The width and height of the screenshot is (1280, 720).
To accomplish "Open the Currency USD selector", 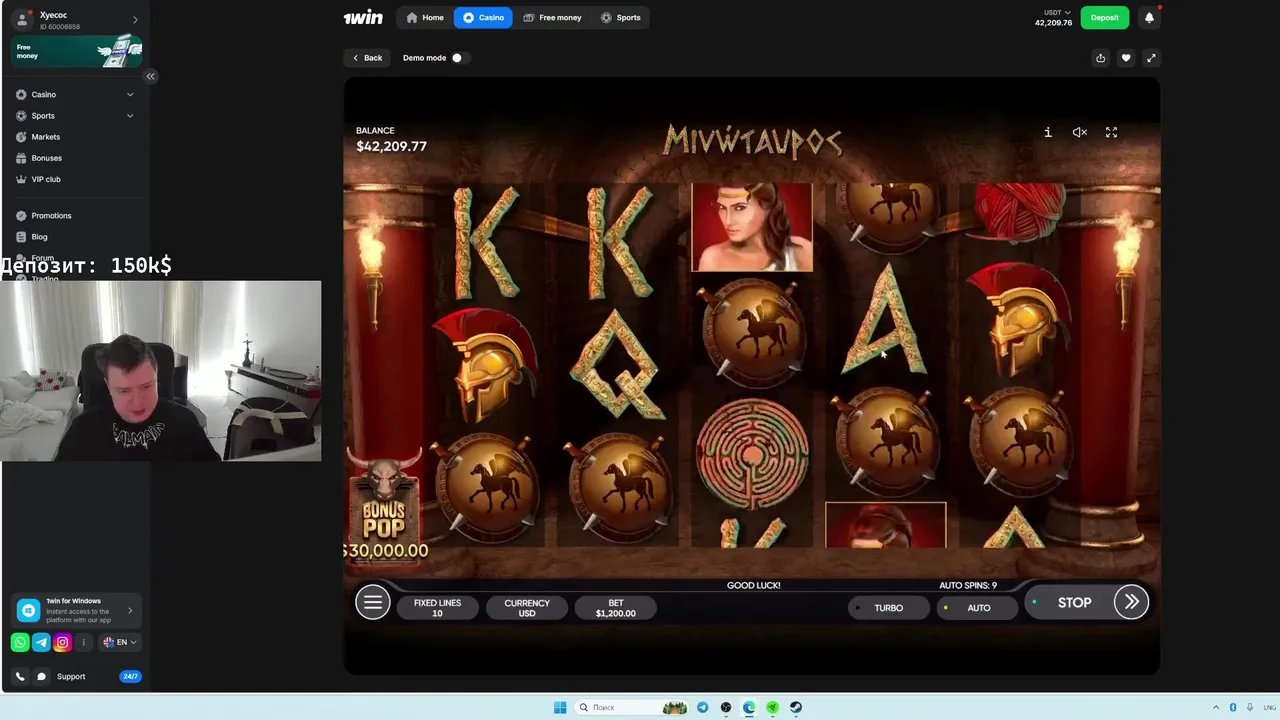I will [527, 608].
